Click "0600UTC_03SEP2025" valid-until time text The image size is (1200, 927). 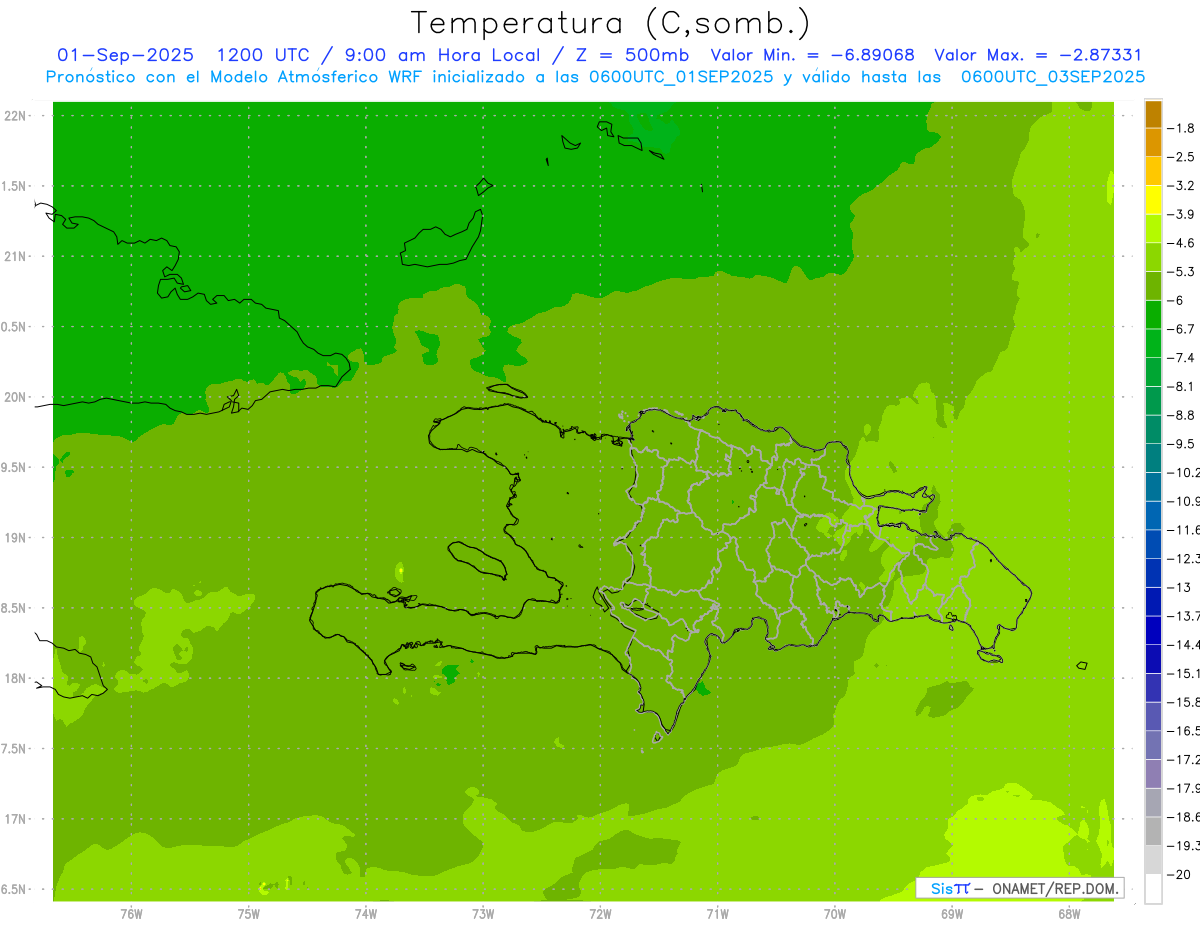pyautogui.click(x=1053, y=77)
